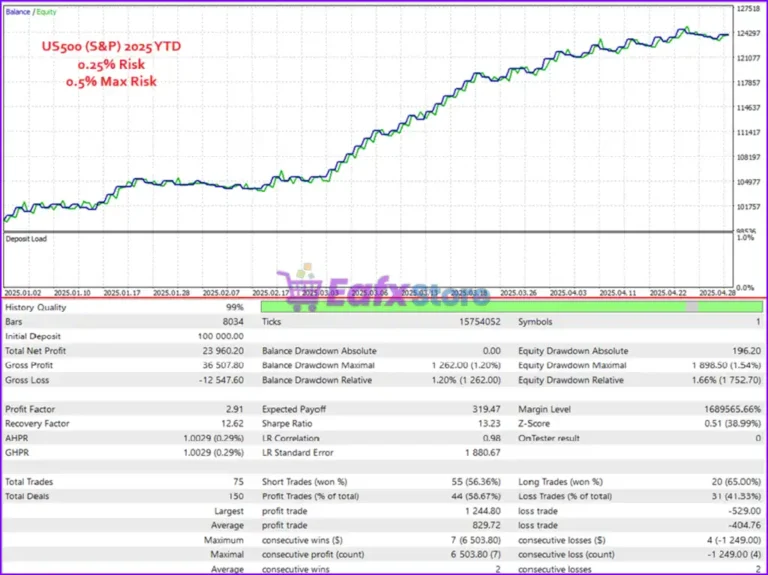Select the Ticks value 15754052
This screenshot has width=768, height=575.
[480, 322]
